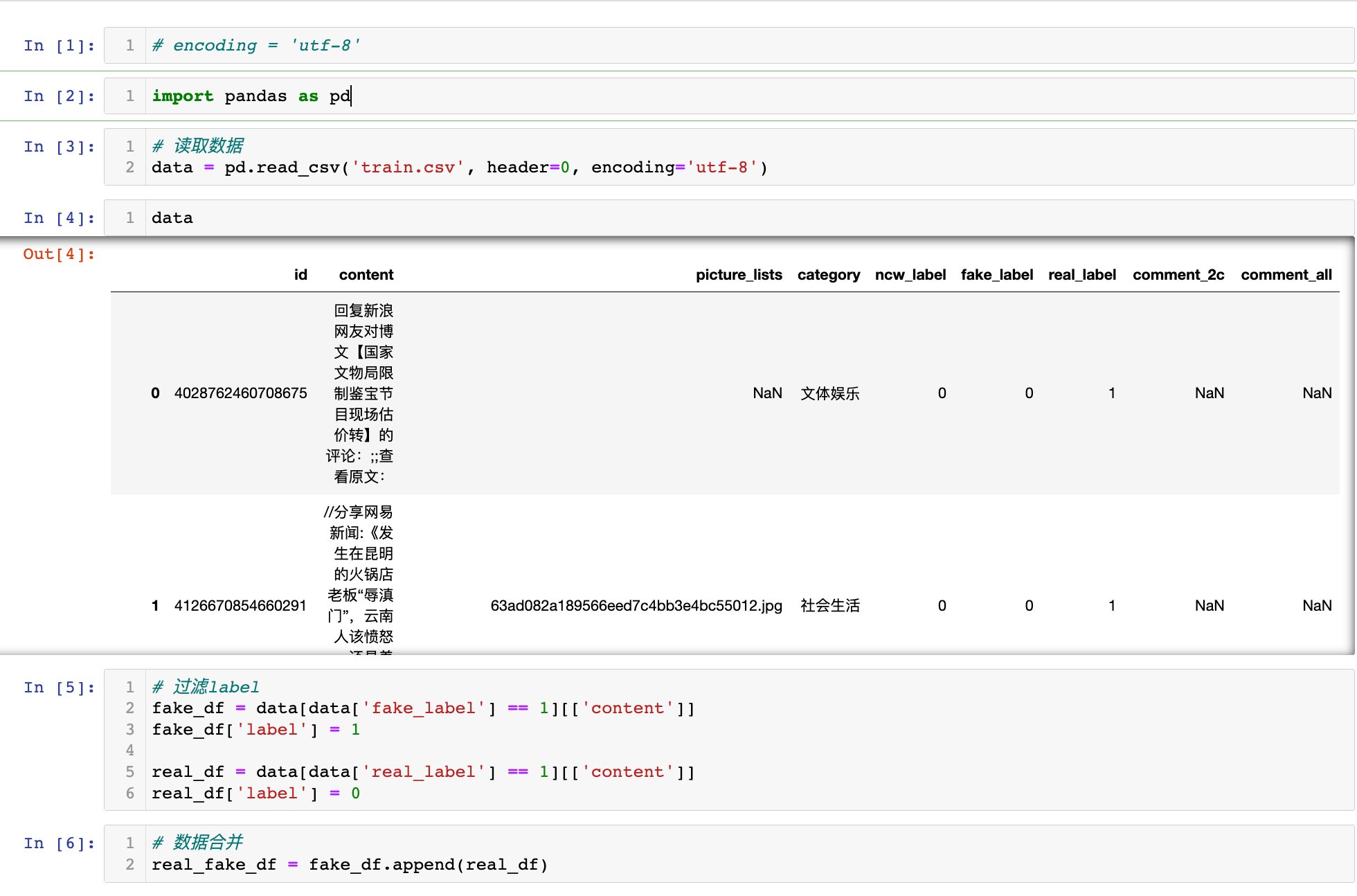Click the 社会生活 category cell
Viewport: 1357px width, 896px height.
(829, 606)
